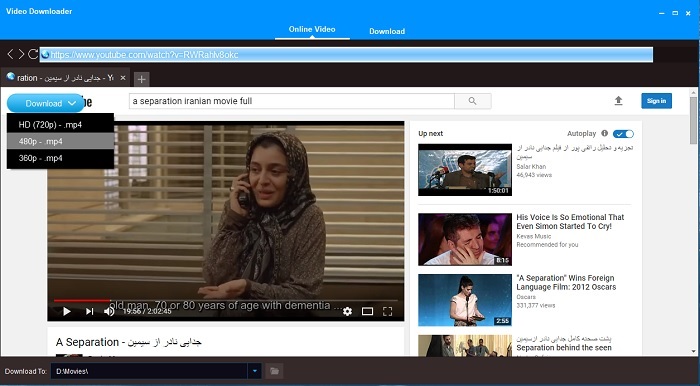Click the Autoplay info icon
Screen dimensions: 700x386
point(604,133)
